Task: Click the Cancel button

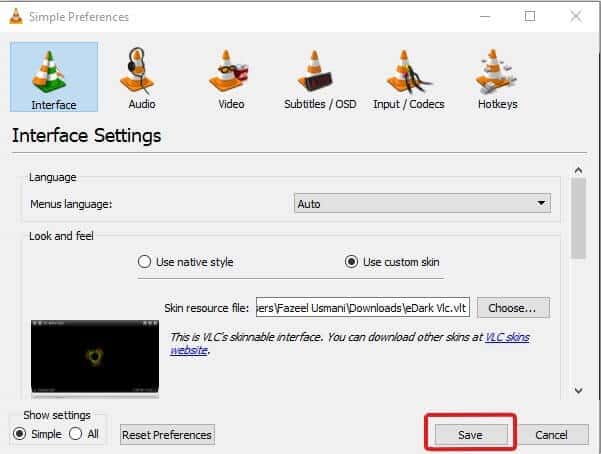Action: point(551,434)
